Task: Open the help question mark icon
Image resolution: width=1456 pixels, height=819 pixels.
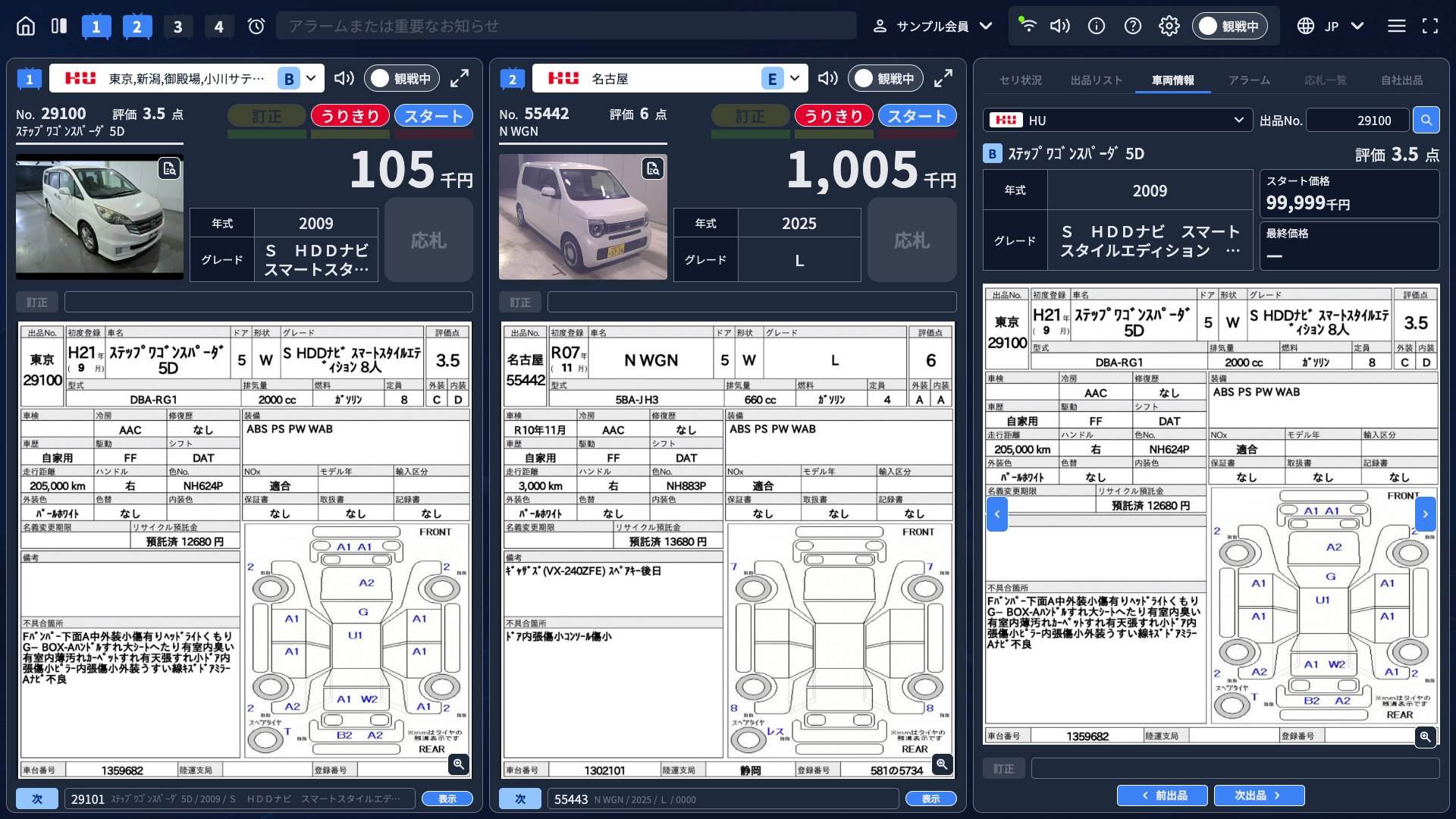Action: pyautogui.click(x=1133, y=27)
